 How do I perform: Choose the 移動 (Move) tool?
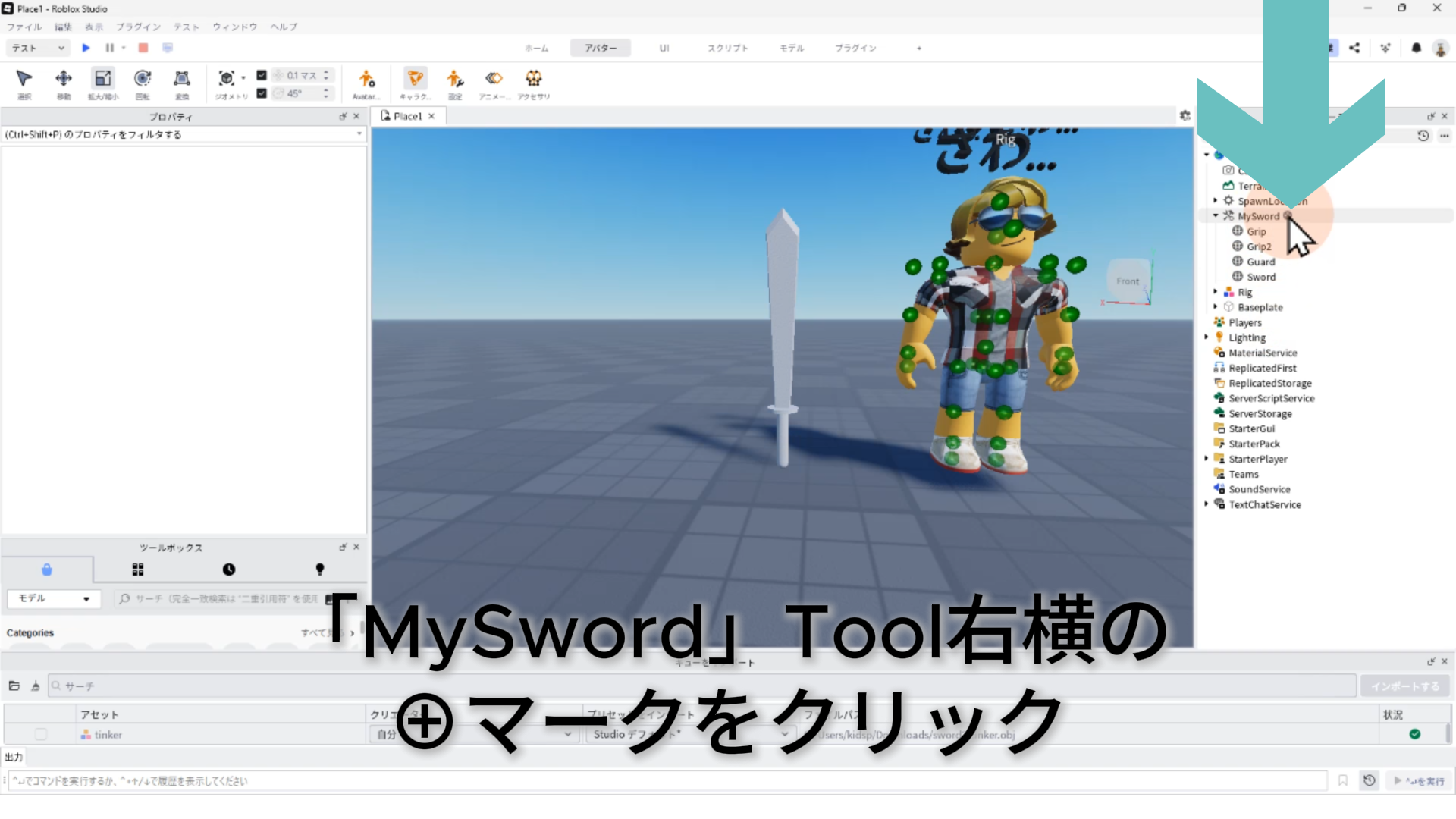[64, 79]
